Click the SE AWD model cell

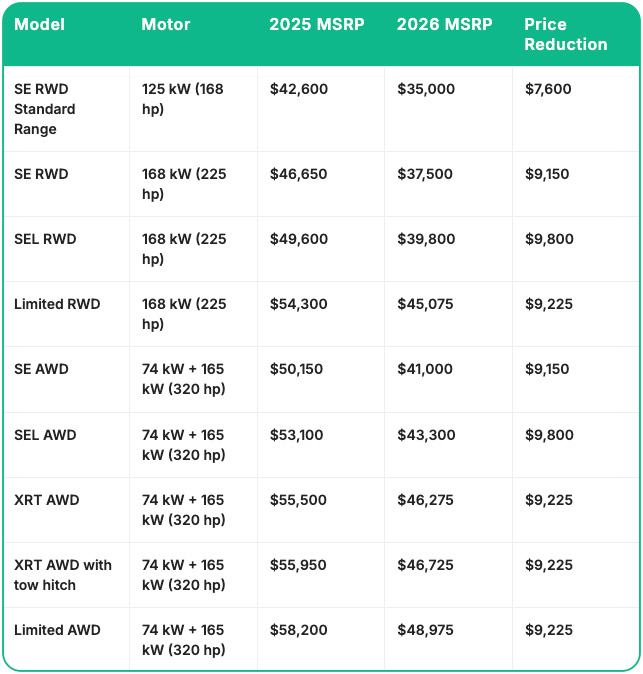click(41, 369)
